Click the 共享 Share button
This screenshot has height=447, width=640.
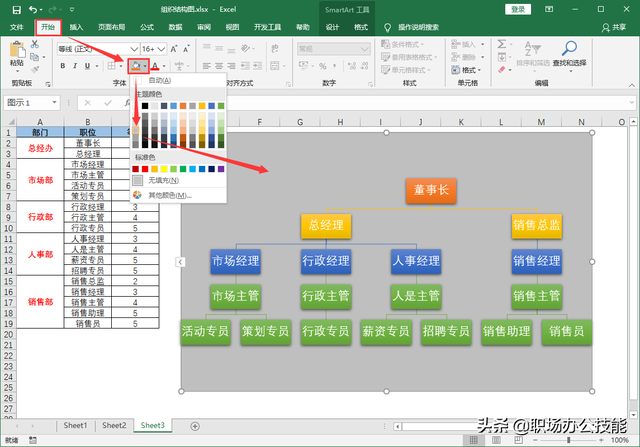614,27
